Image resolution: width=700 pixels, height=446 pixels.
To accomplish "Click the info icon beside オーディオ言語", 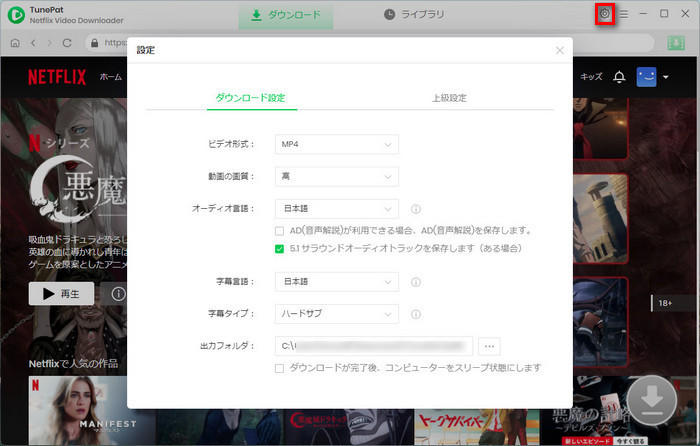I will pyautogui.click(x=416, y=210).
